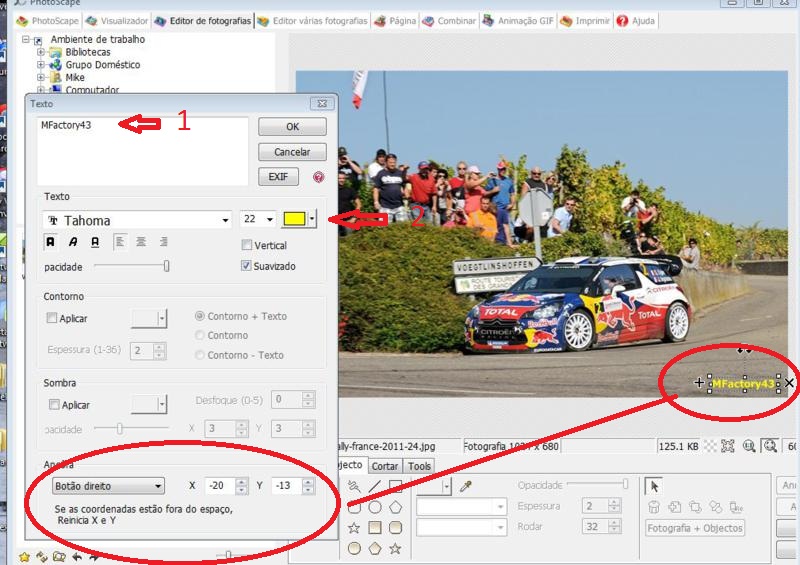Select the filled rounded rectangle shape tool

(x=395, y=528)
